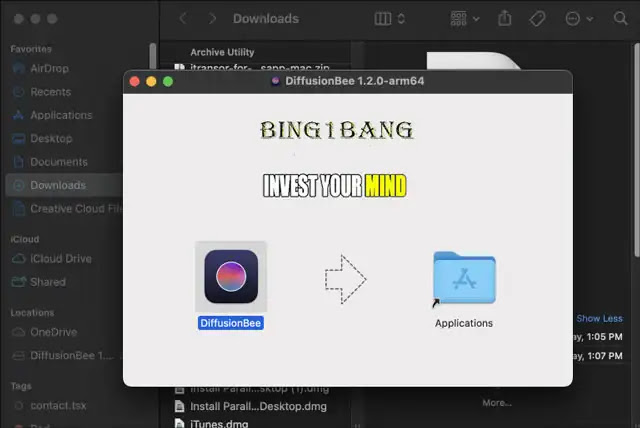Switch Finder to column view
The width and height of the screenshot is (640, 428).
[382, 18]
